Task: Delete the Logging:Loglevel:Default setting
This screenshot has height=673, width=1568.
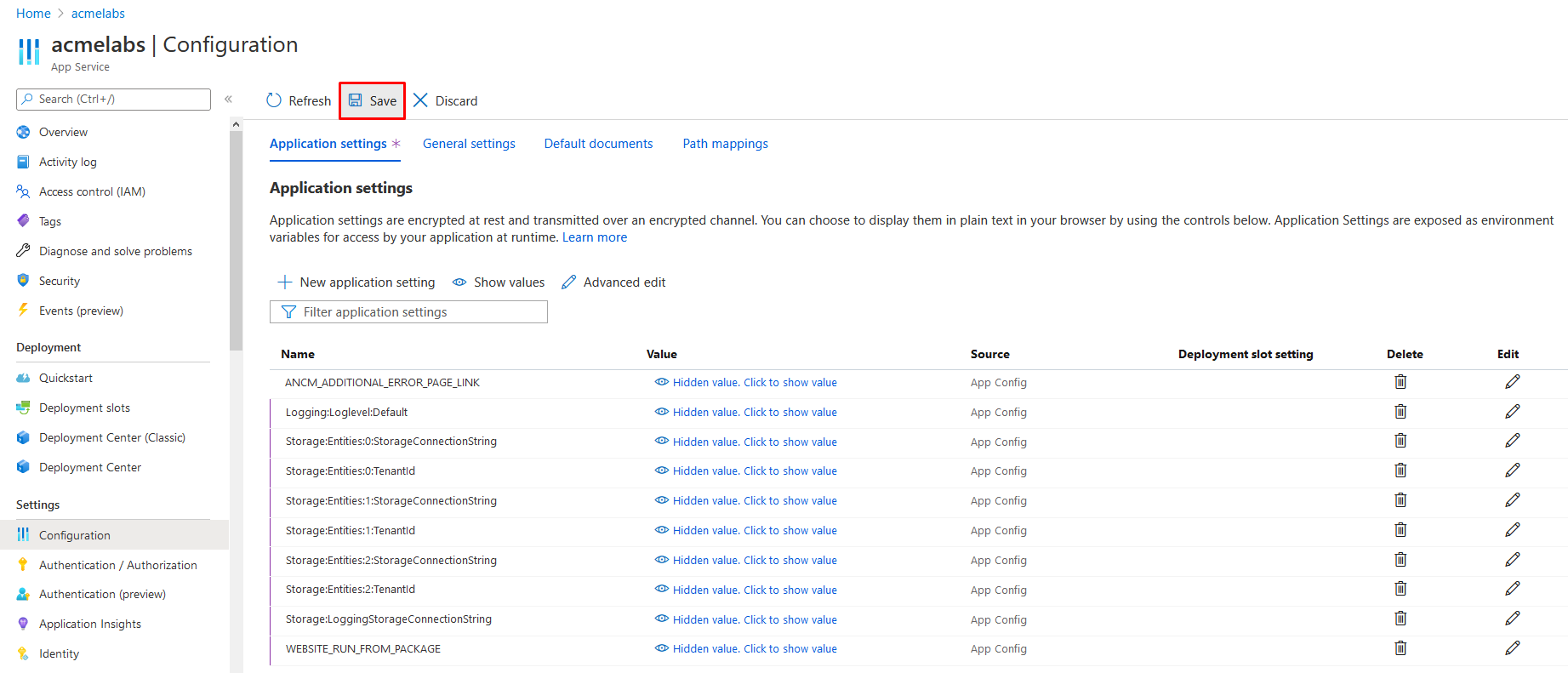Action: pos(1400,412)
